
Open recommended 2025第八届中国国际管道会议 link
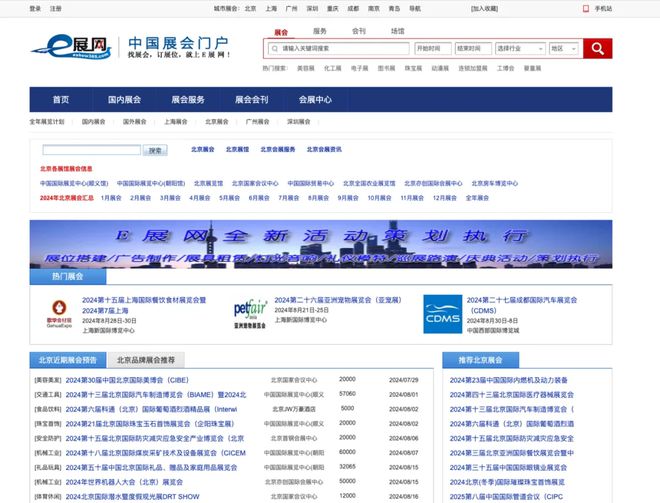(506, 497)
